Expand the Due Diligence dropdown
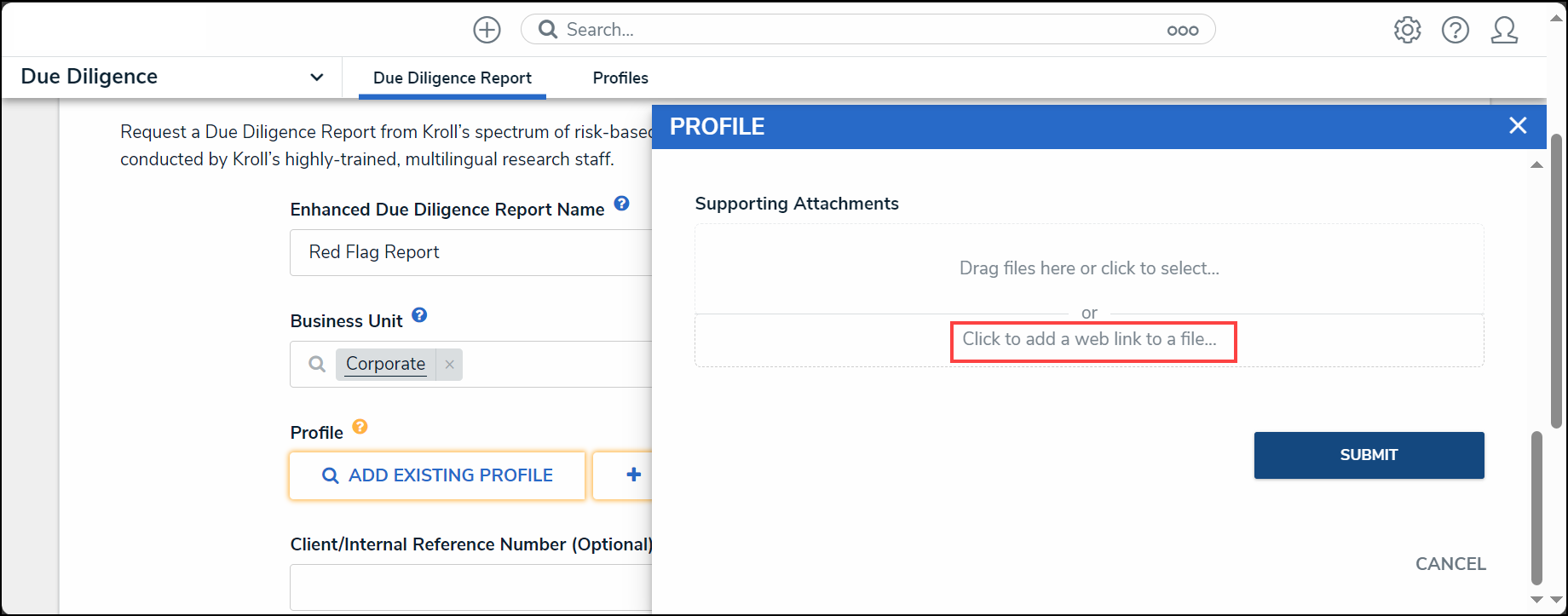 pyautogui.click(x=316, y=77)
